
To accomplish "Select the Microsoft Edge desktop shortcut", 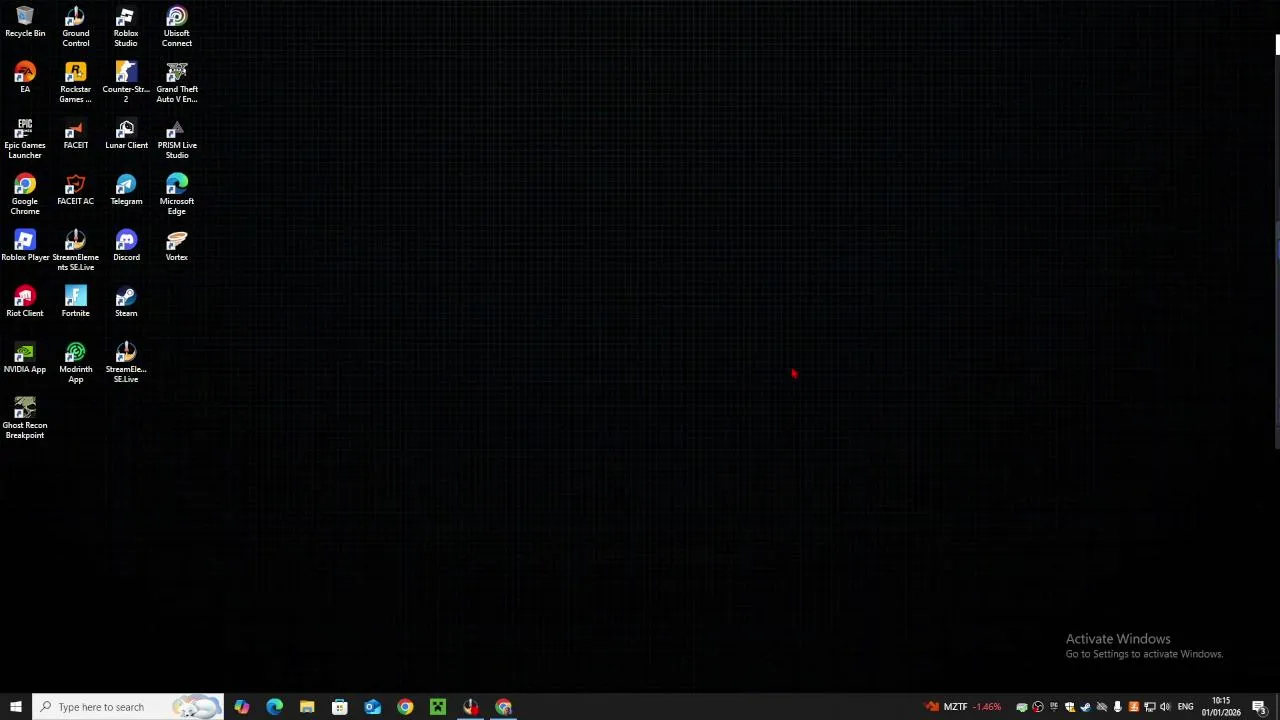I will pos(177,196).
